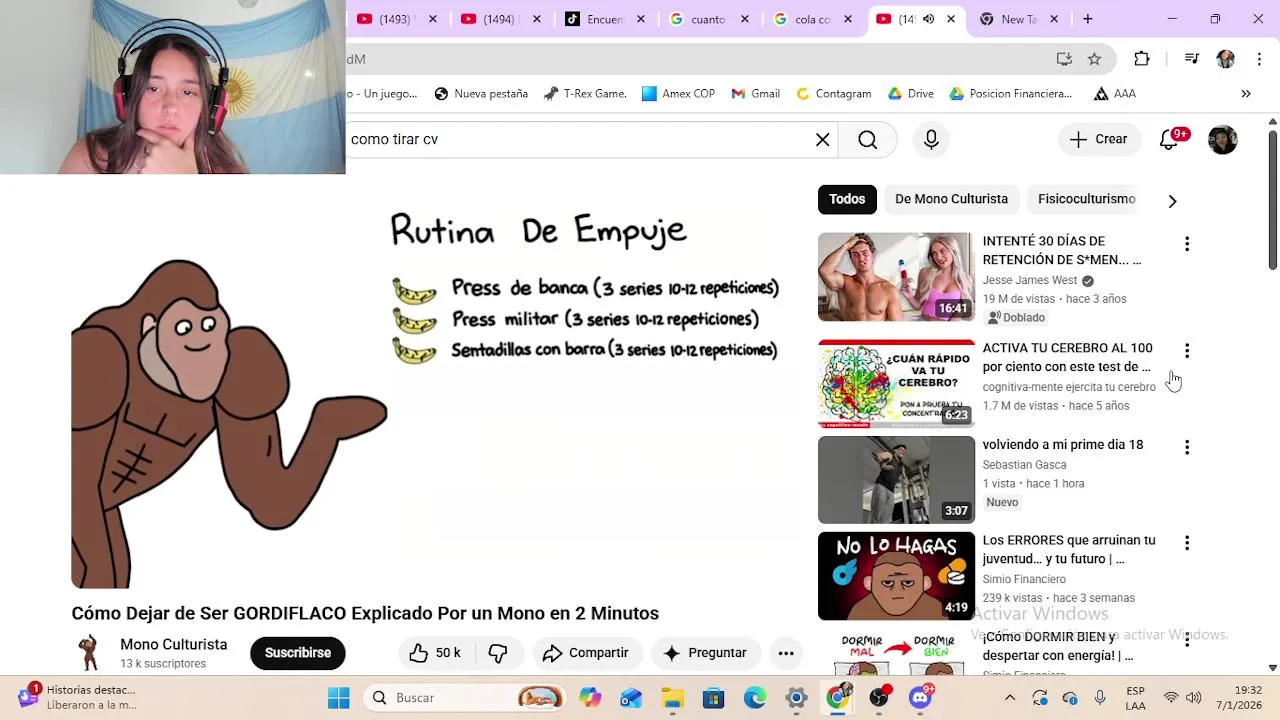Open the ¿Cuán rápido va tu cerebro? thumbnail
This screenshot has width=1280, height=720.
896,384
